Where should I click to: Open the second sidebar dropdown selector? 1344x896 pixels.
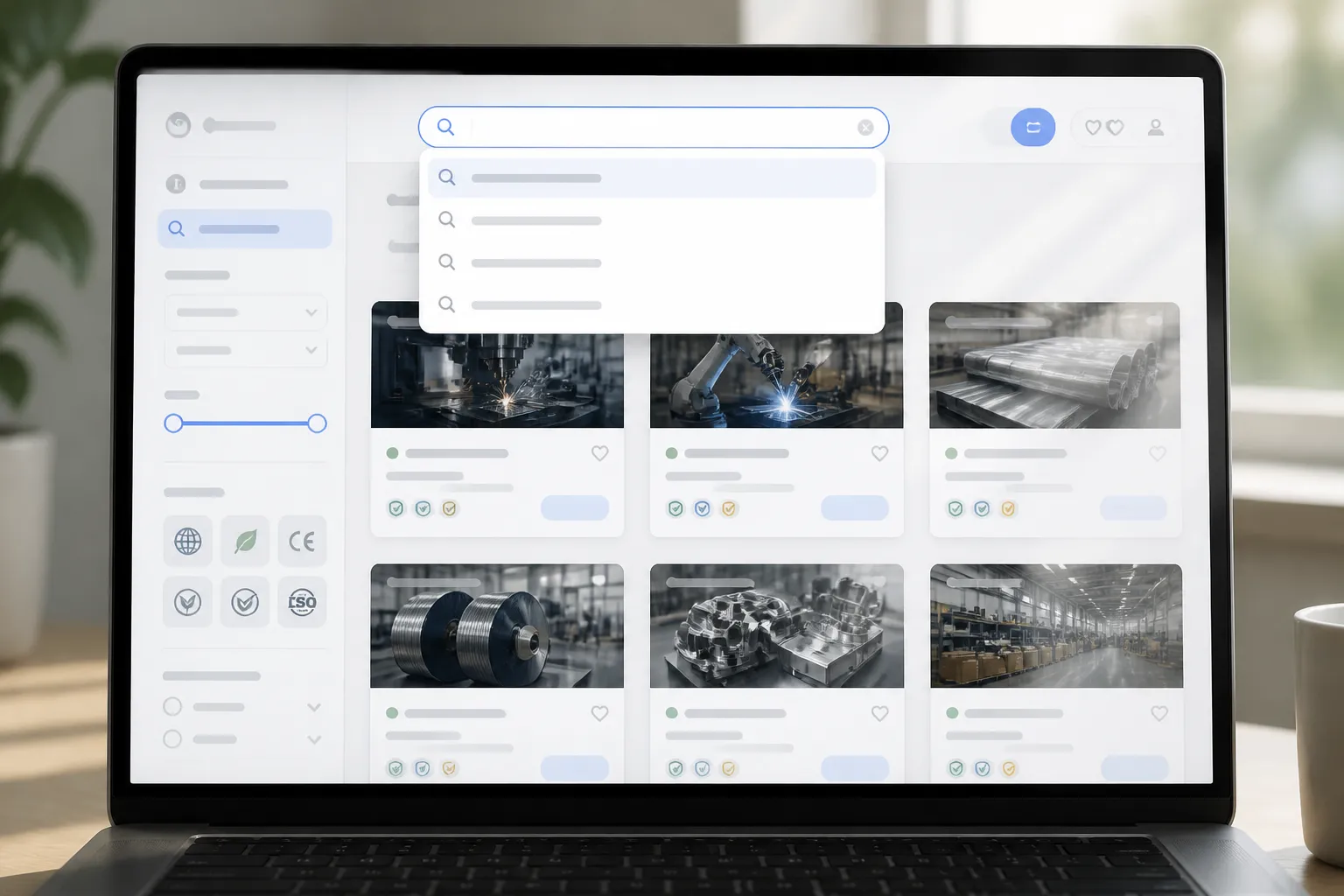point(246,350)
